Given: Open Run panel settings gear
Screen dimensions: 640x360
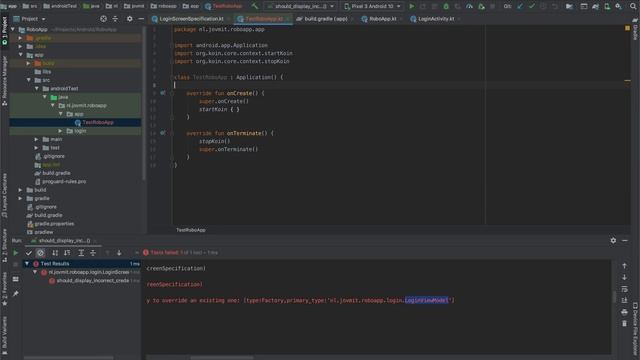Looking at the screenshot, I should pyautogui.click(x=613, y=241).
